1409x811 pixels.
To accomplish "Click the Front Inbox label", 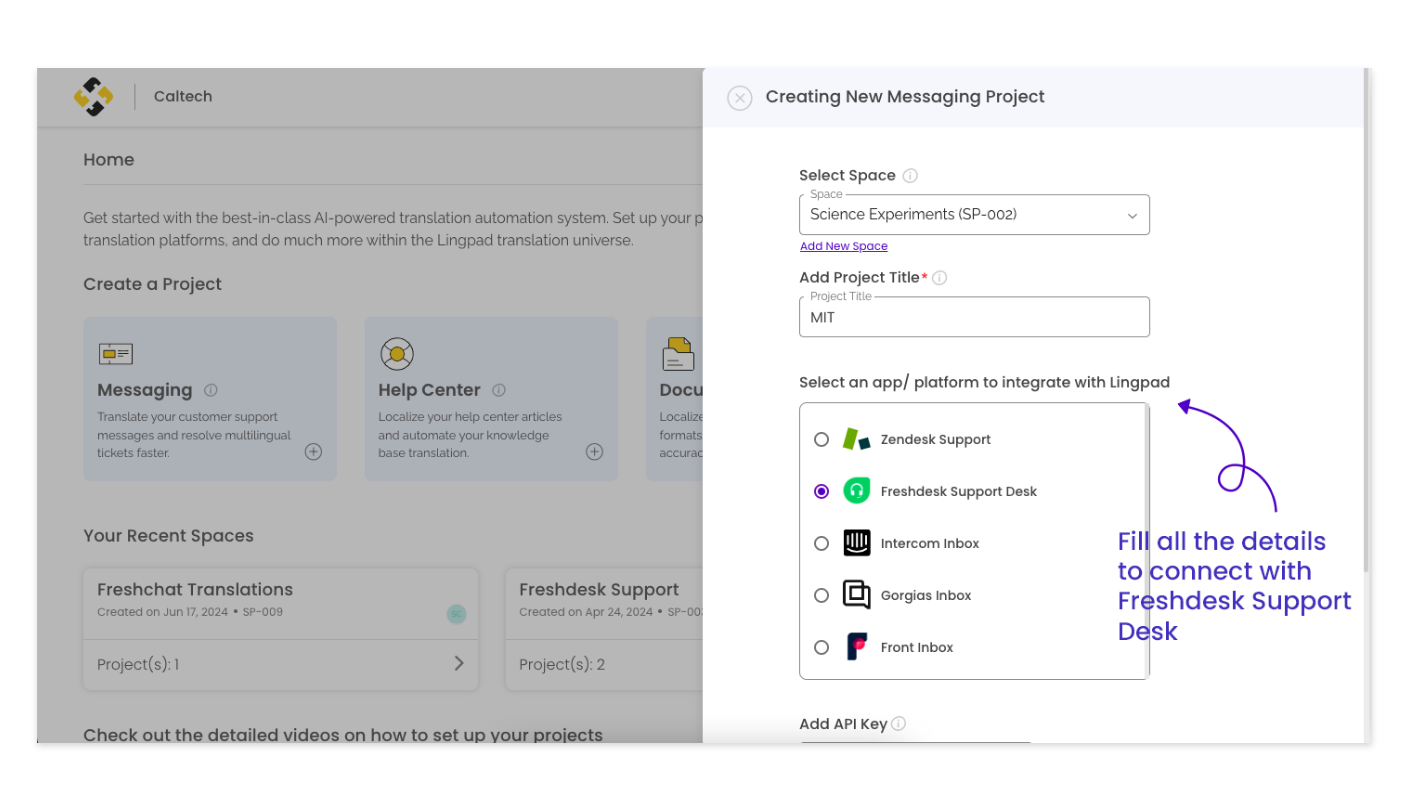I will 917,647.
